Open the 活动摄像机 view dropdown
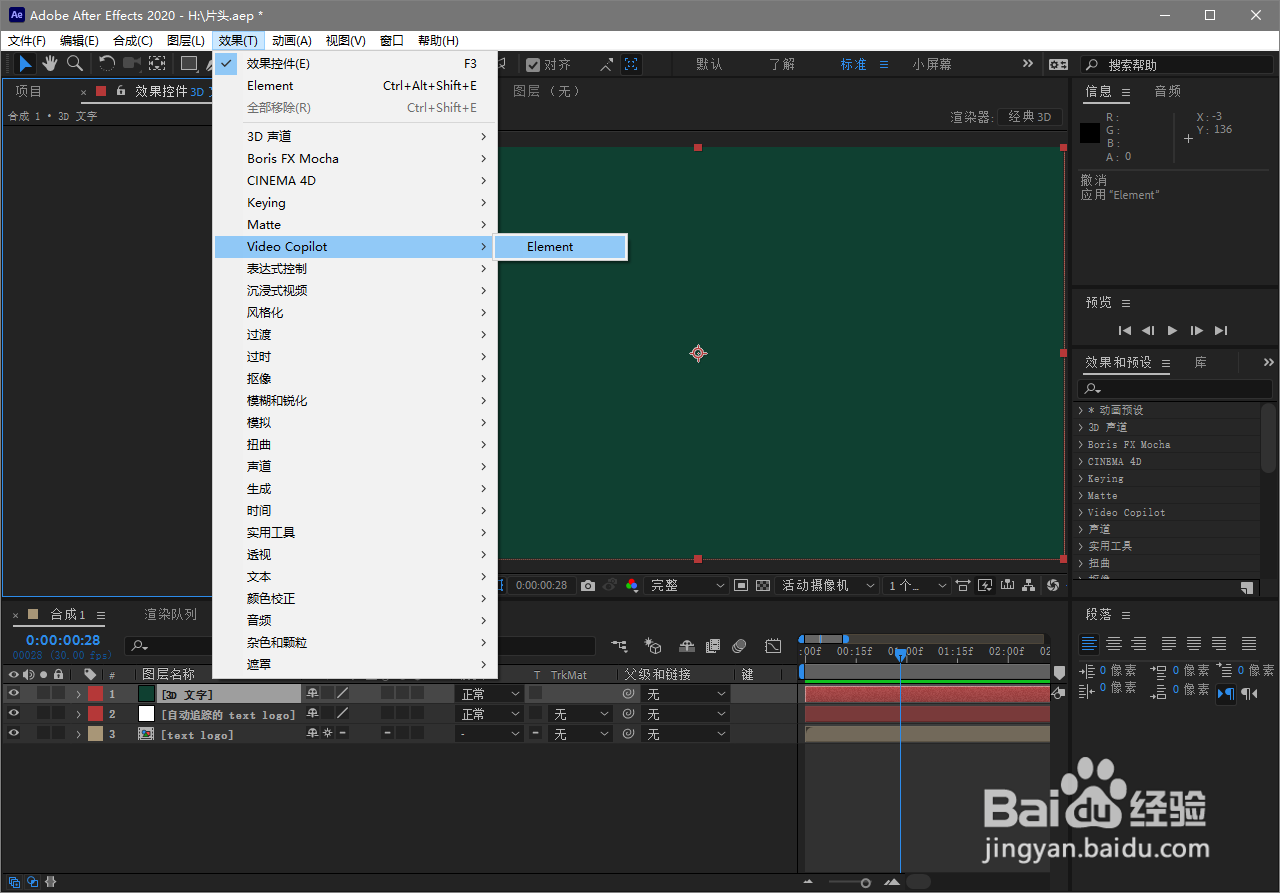The height and width of the screenshot is (893, 1280). [828, 585]
